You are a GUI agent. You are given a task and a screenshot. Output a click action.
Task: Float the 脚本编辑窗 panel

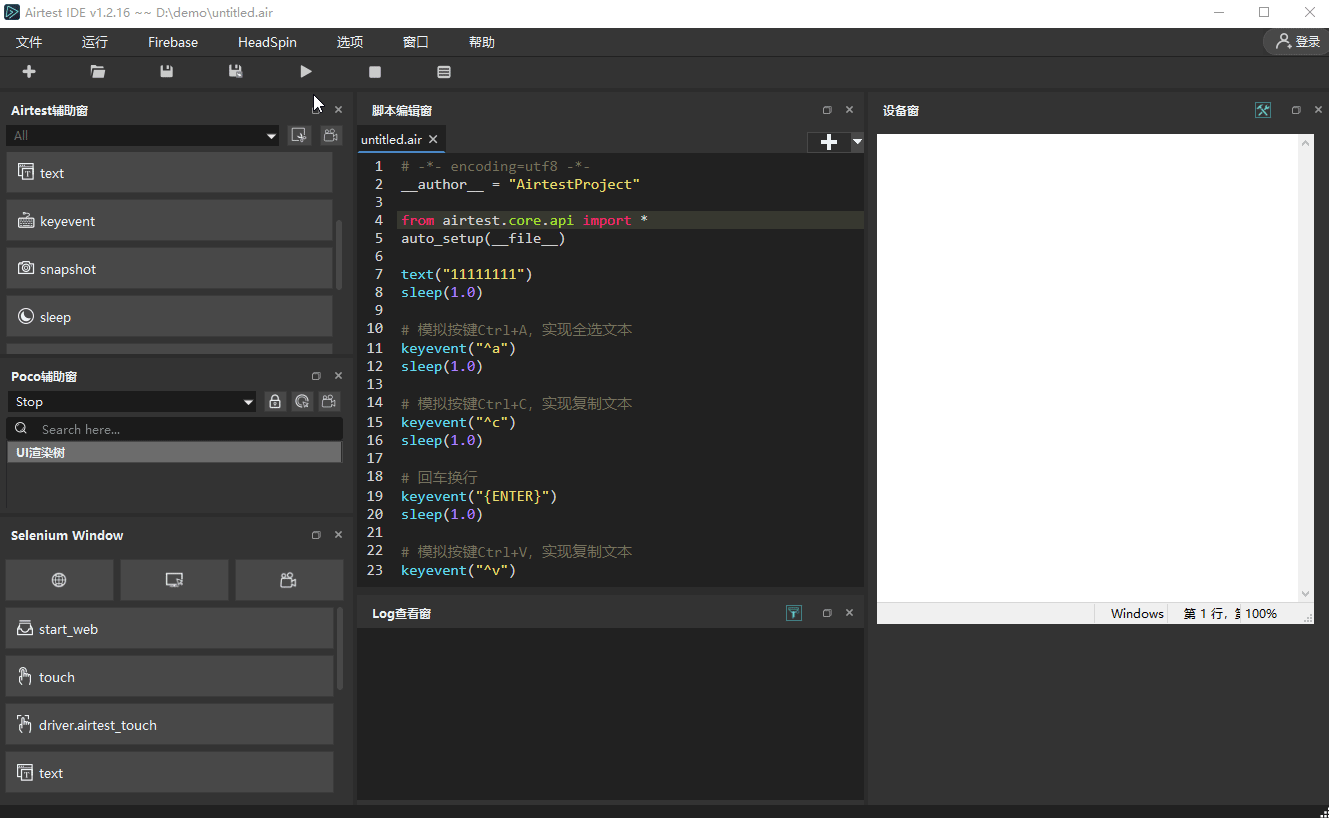827,110
